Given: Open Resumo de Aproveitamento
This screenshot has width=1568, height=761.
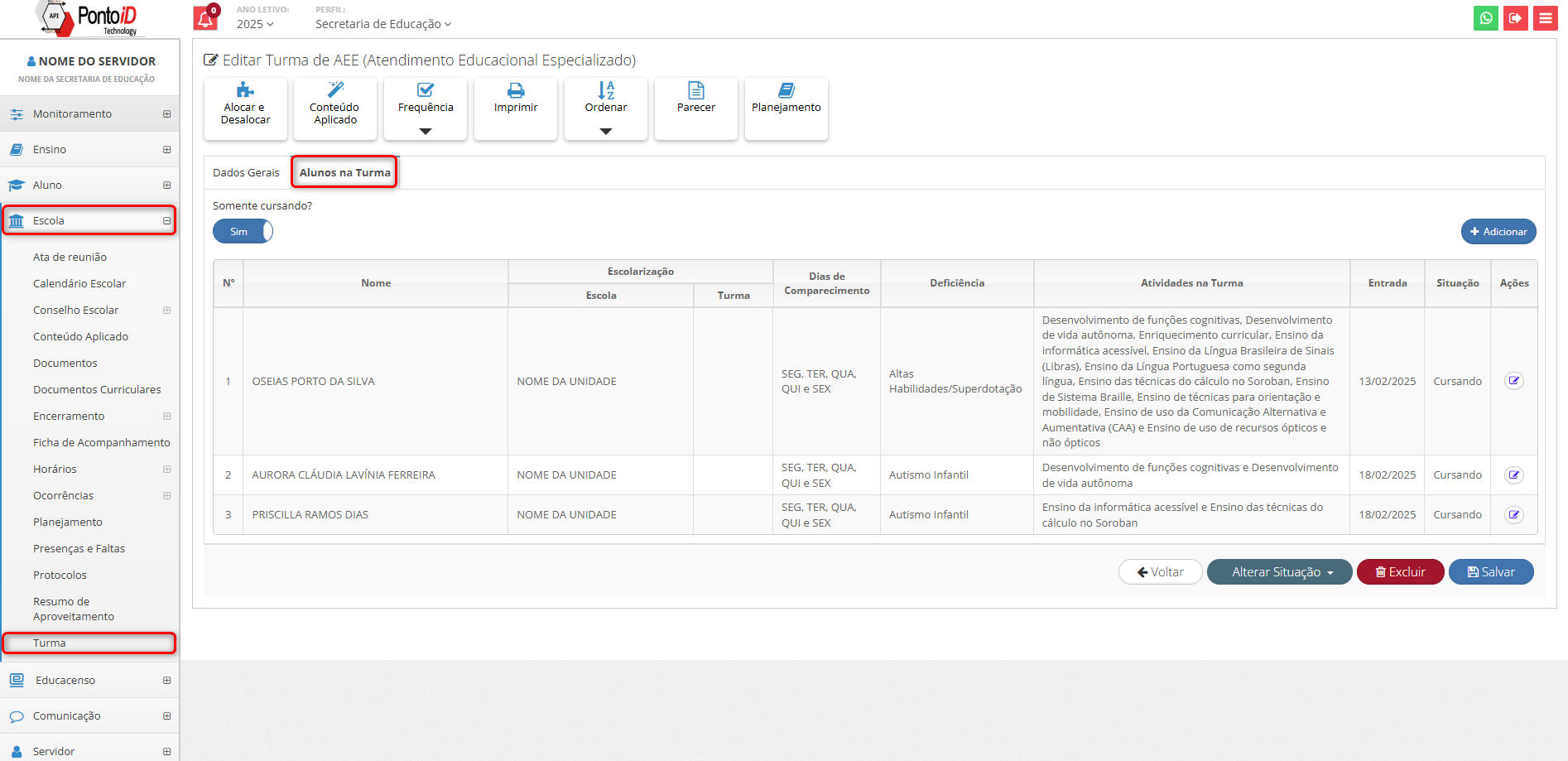Looking at the screenshot, I should (74, 609).
